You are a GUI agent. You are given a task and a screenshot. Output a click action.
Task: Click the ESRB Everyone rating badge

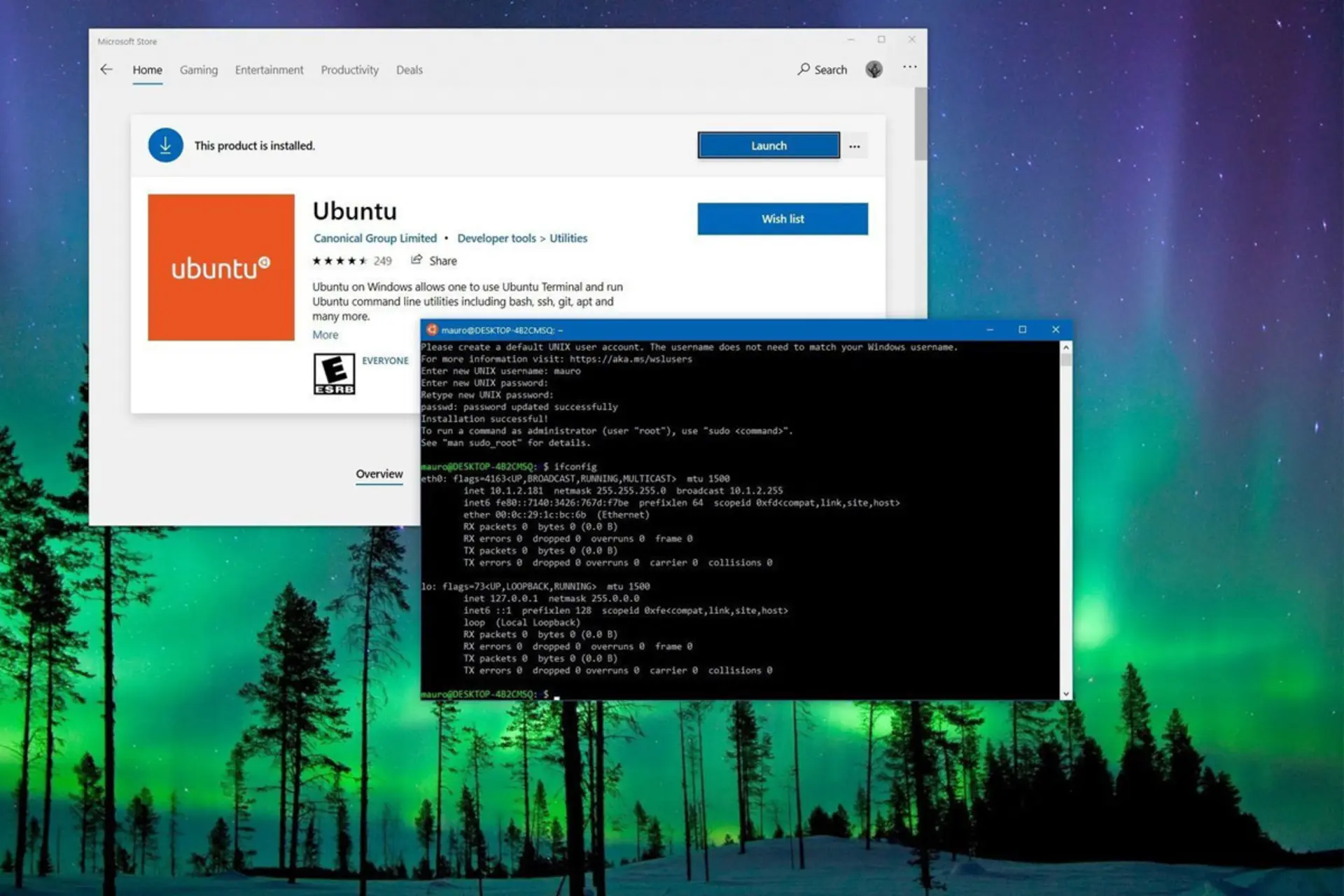pyautogui.click(x=334, y=374)
